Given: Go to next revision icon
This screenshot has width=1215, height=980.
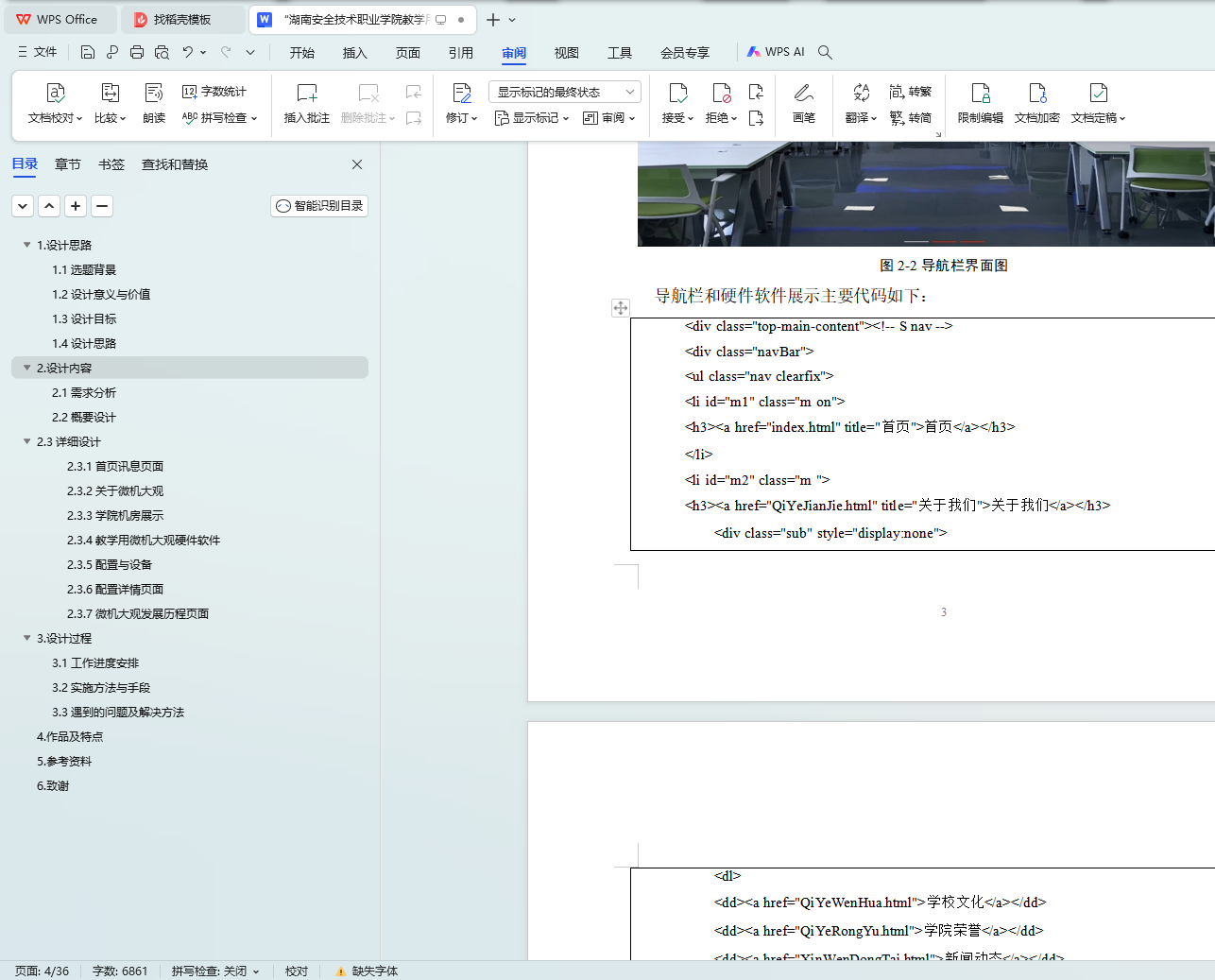Looking at the screenshot, I should tap(756, 118).
